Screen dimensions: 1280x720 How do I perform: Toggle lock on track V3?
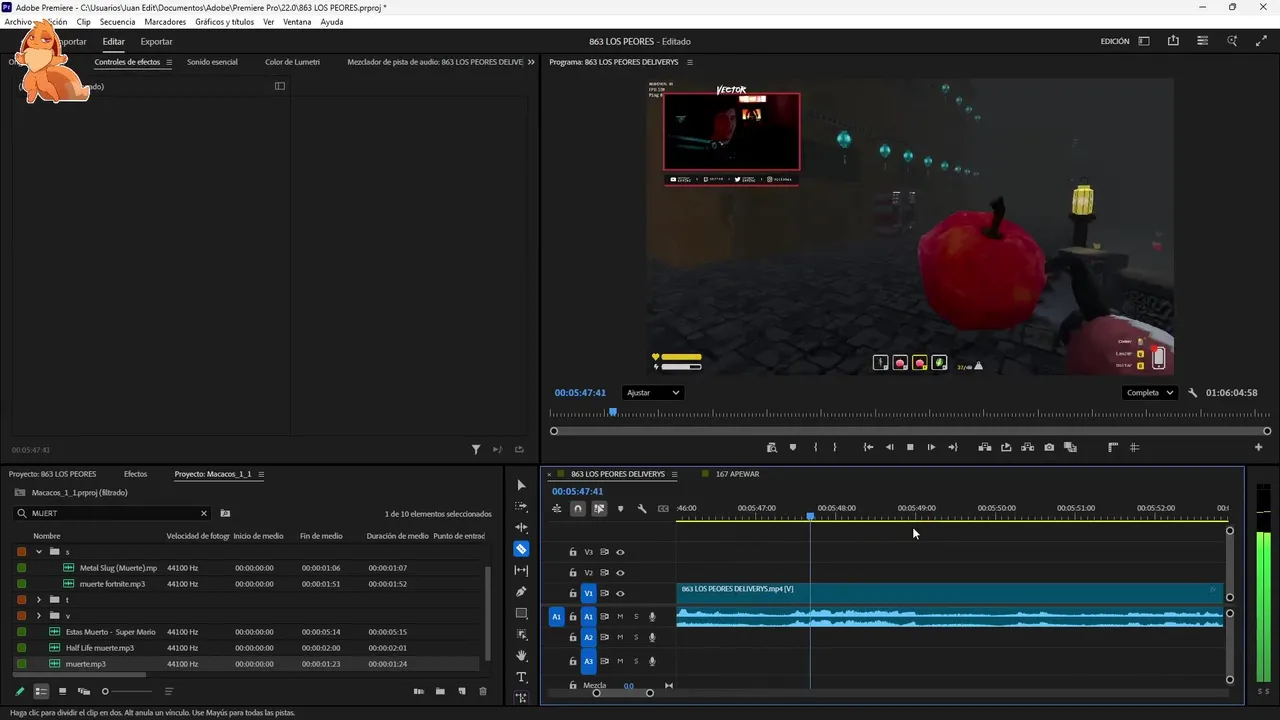click(x=573, y=552)
